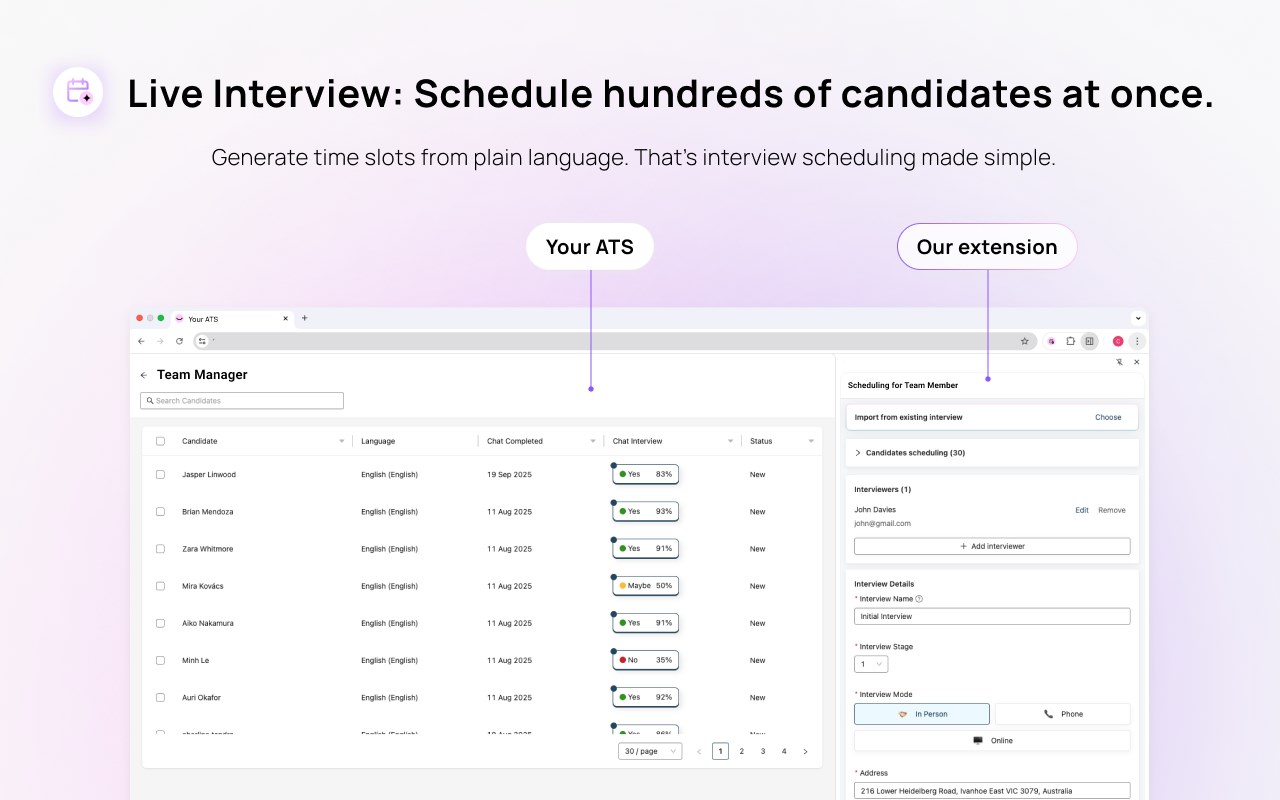
Task: Go to page 2 of candidates
Action: coord(742,751)
